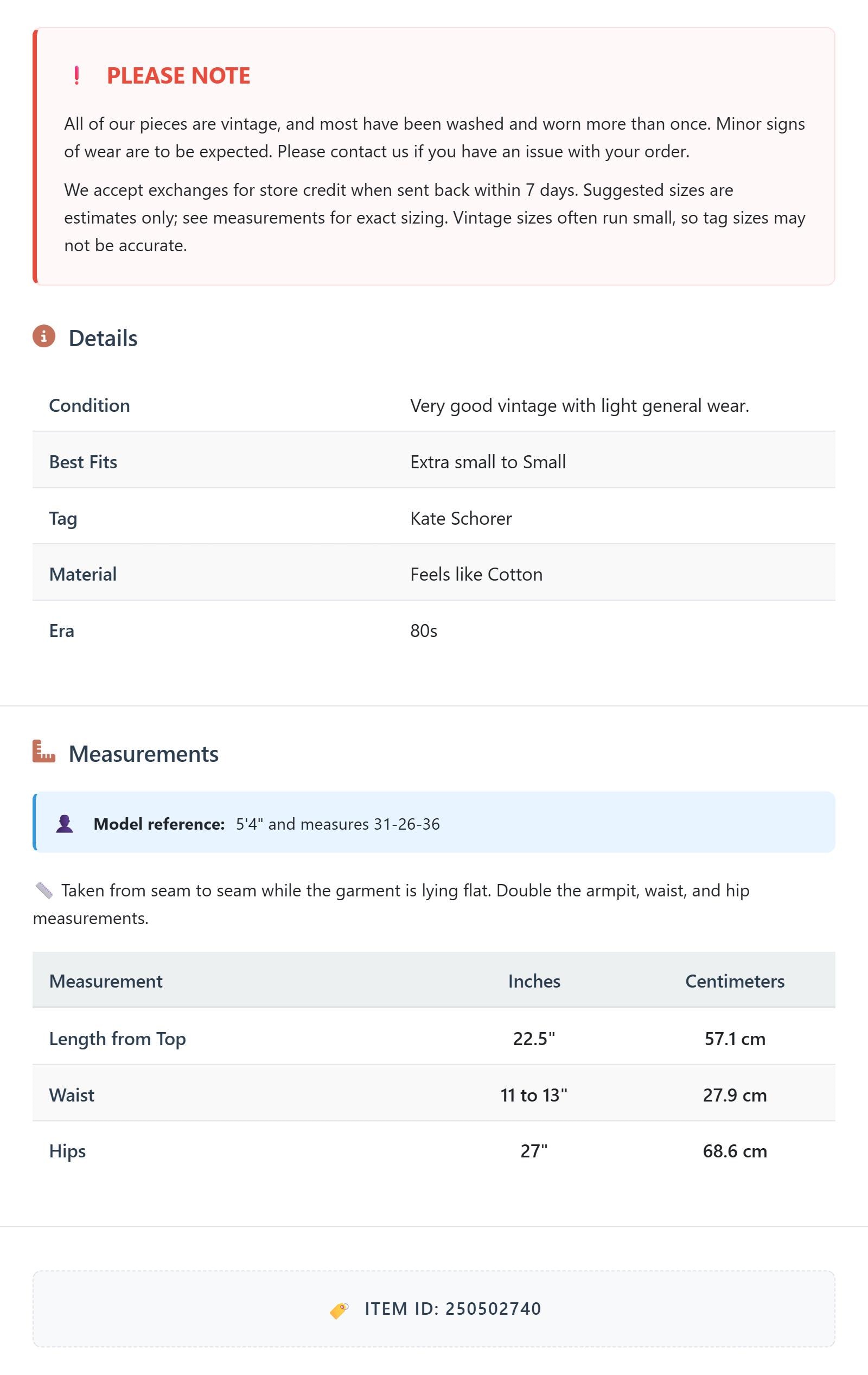Click the model silhouette icon
This screenshot has width=868, height=1375.
coord(65,823)
